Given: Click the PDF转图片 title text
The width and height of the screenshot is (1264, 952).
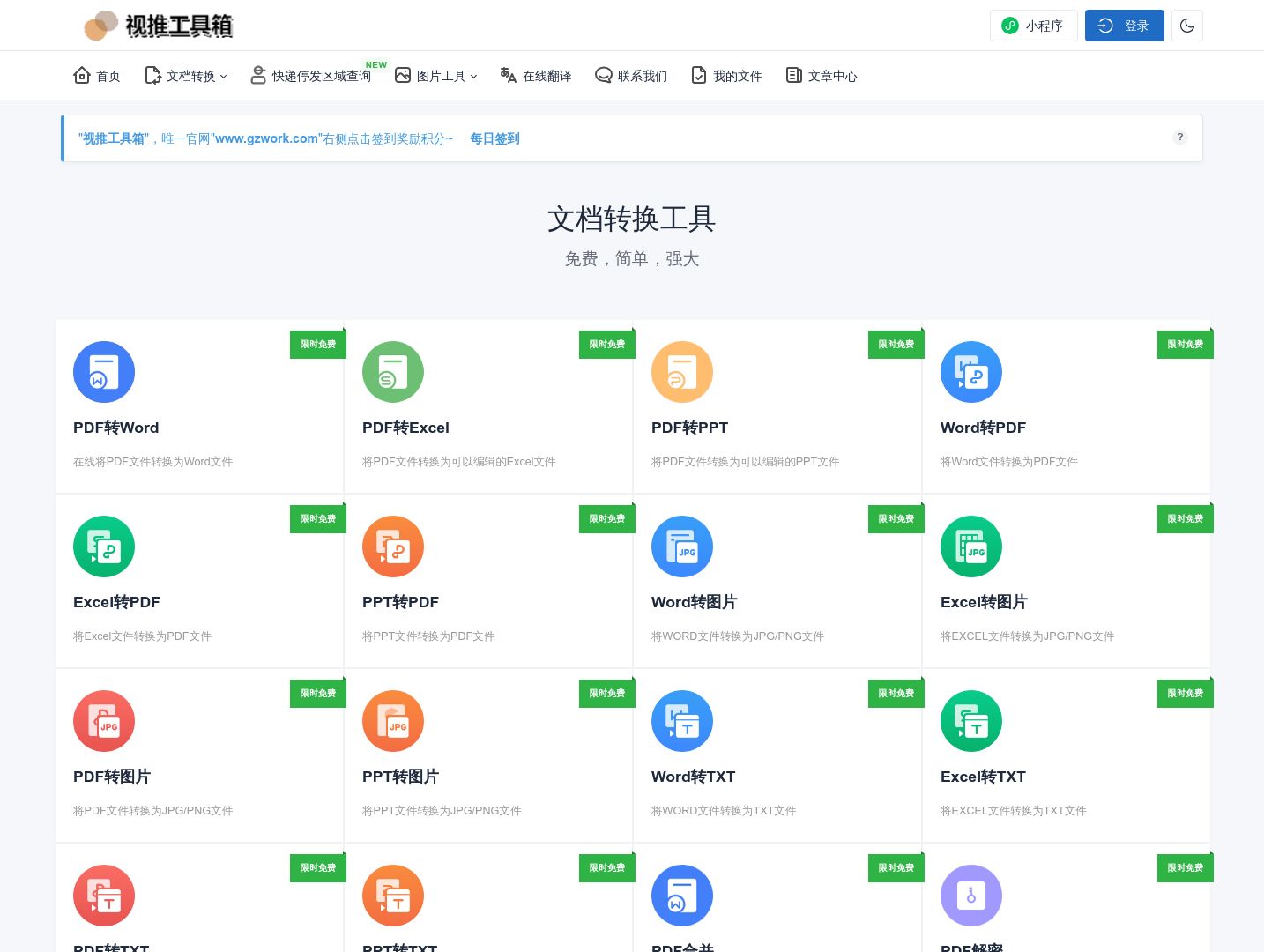Looking at the screenshot, I should pos(112,777).
